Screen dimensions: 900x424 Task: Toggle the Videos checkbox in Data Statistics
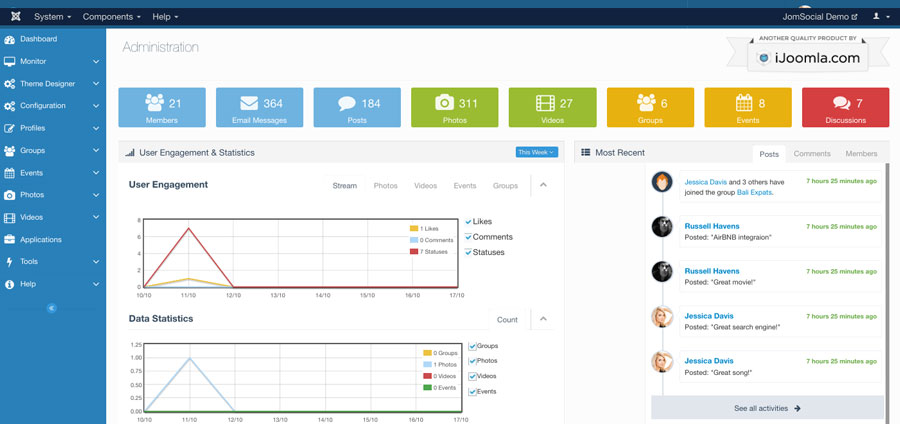point(472,376)
